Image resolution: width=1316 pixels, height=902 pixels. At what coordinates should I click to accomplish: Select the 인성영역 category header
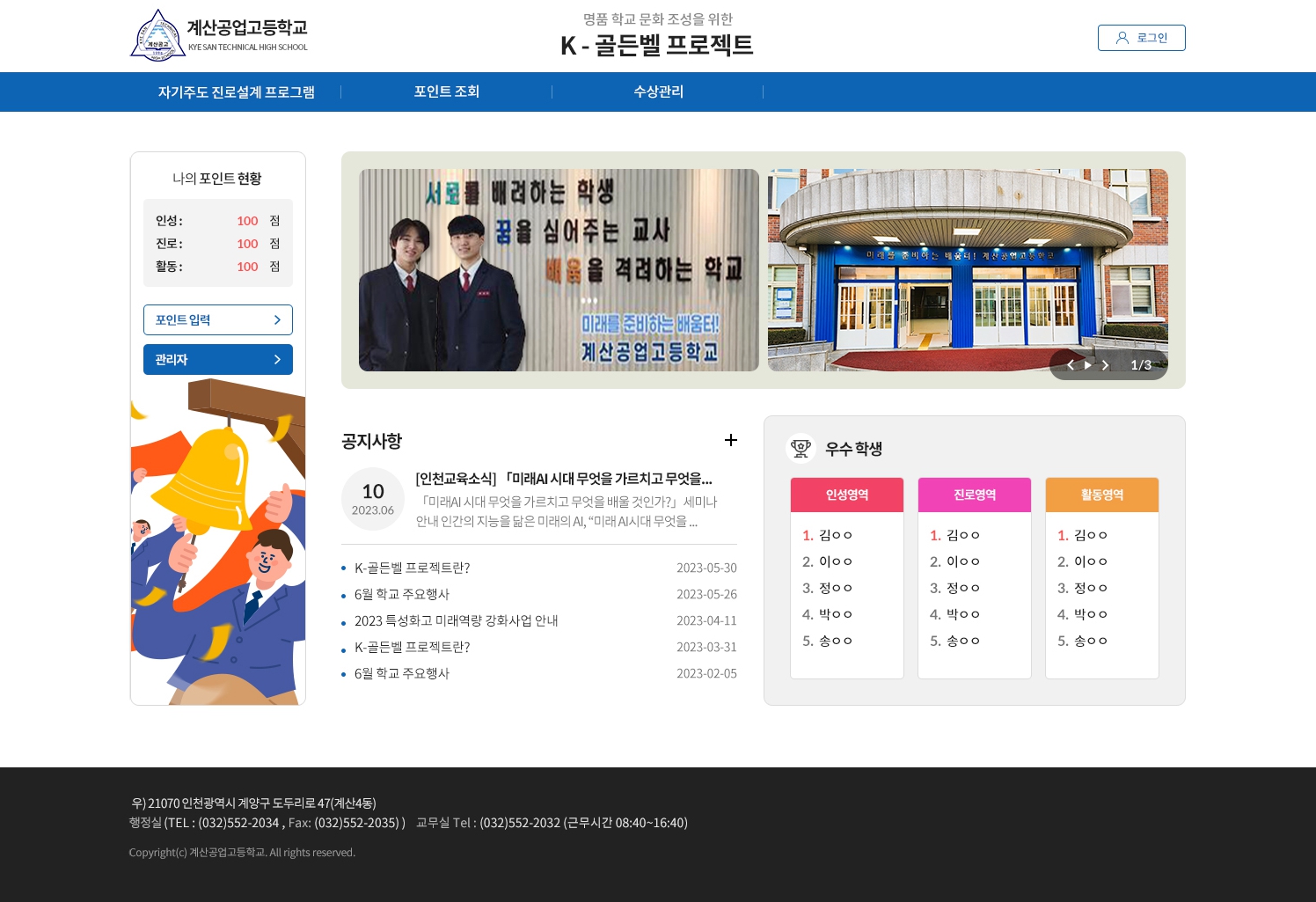[846, 495]
